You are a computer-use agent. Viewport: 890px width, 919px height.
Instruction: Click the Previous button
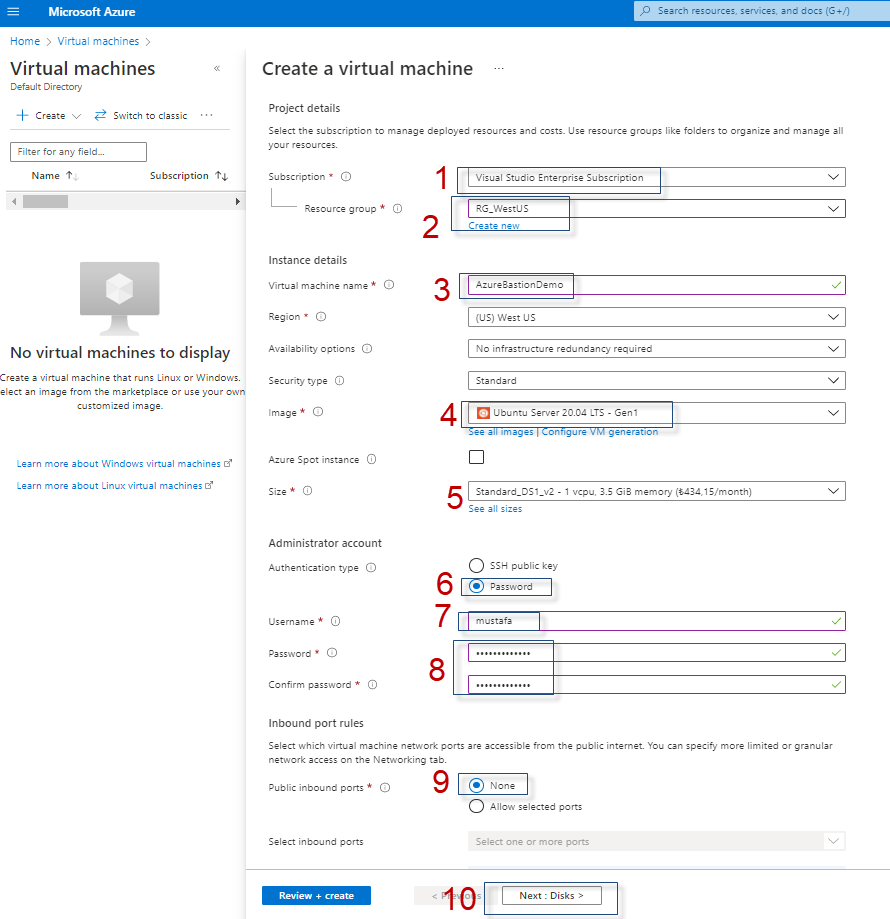pos(455,896)
